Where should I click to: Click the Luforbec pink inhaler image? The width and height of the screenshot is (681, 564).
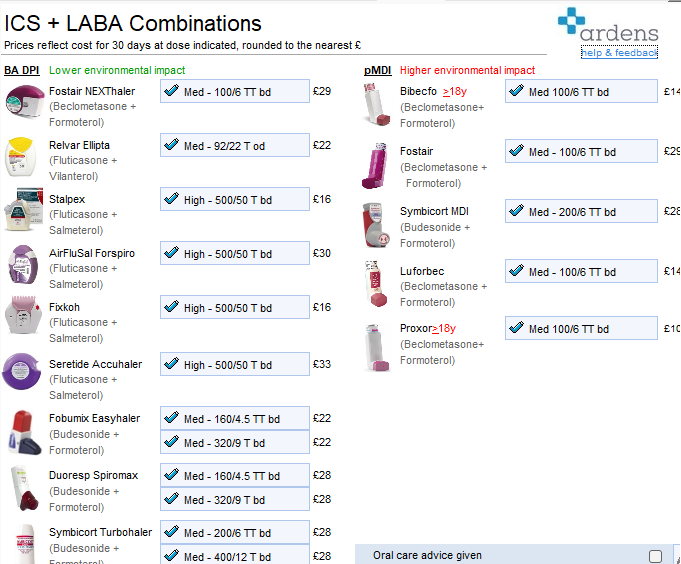(379, 284)
